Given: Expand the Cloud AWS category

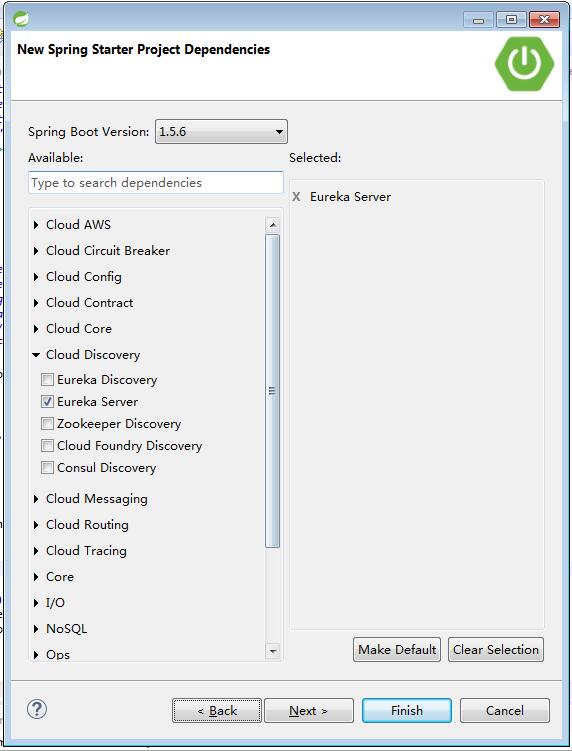Looking at the screenshot, I should point(36,225).
